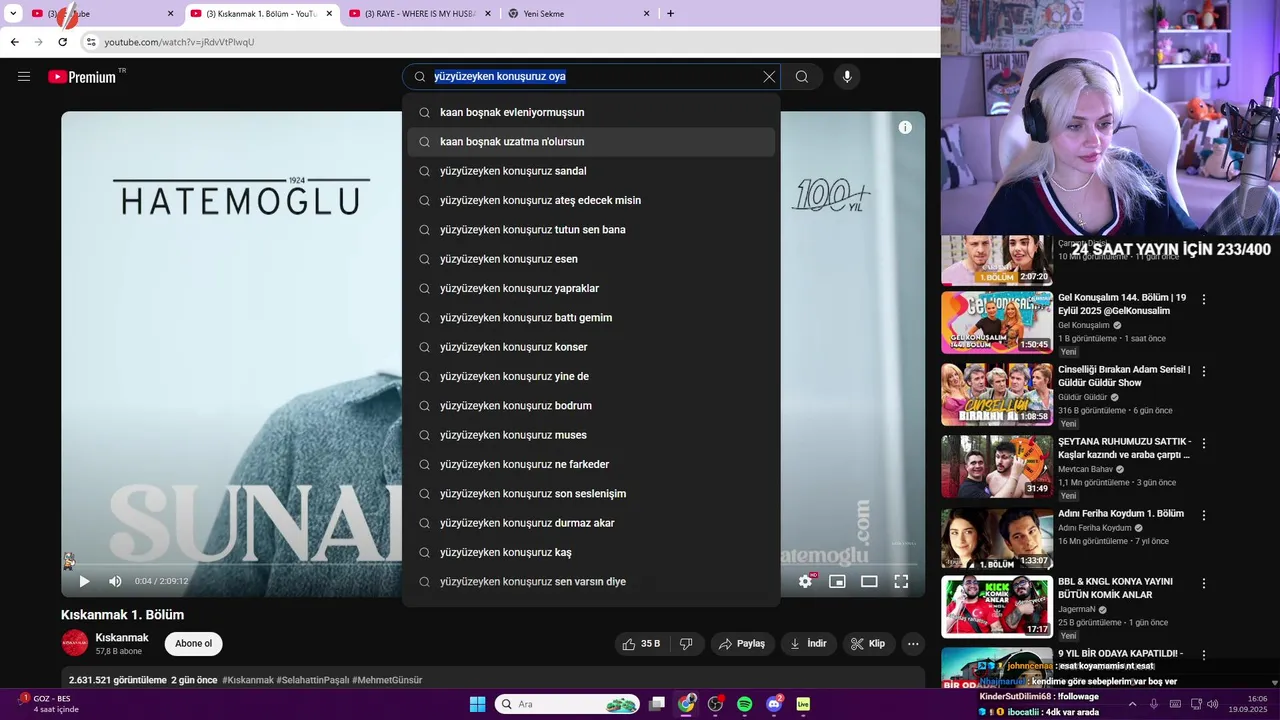1280x720 pixels.
Task: Go to YouTube Premium home logo
Action: point(82,77)
